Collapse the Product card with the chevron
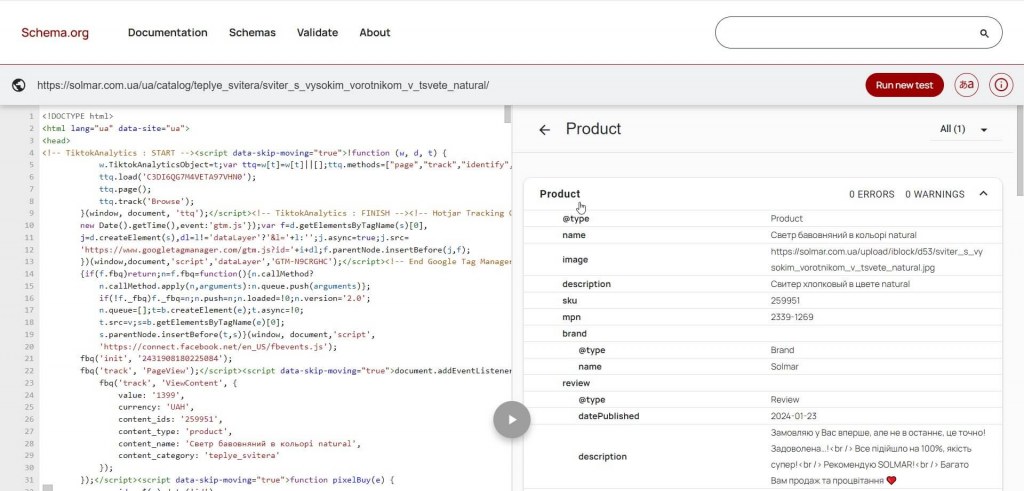The image size is (1024, 491). (984, 193)
